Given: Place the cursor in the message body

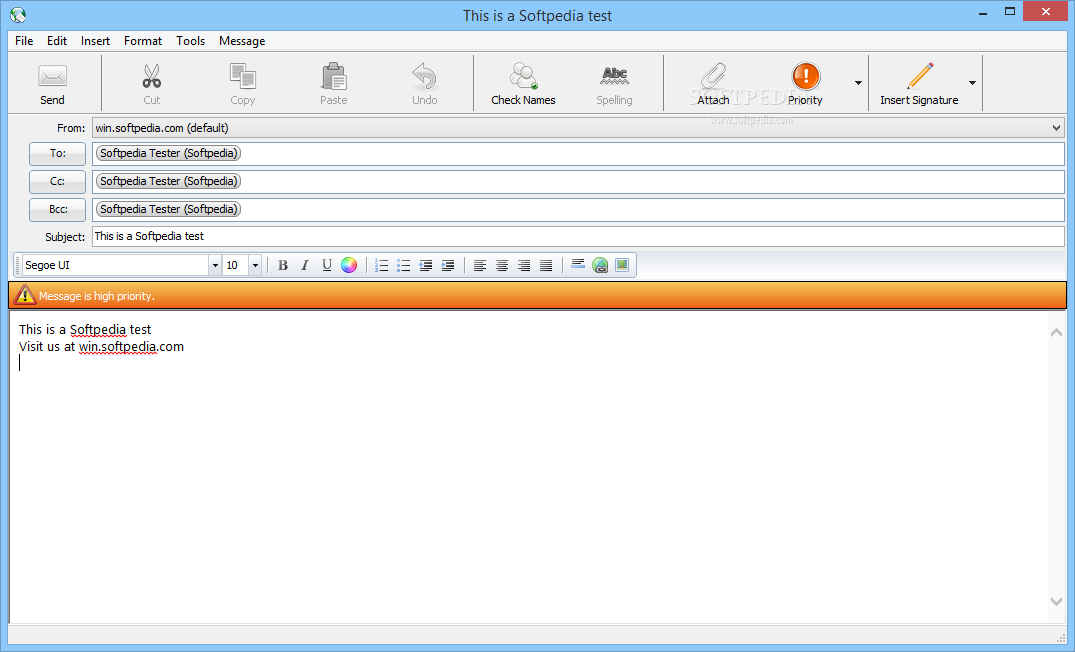Looking at the screenshot, I should (528, 466).
